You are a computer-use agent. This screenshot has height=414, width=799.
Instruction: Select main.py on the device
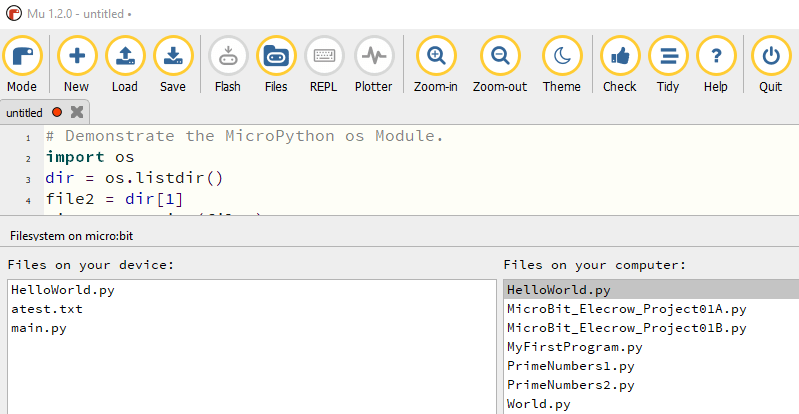[252, 328]
